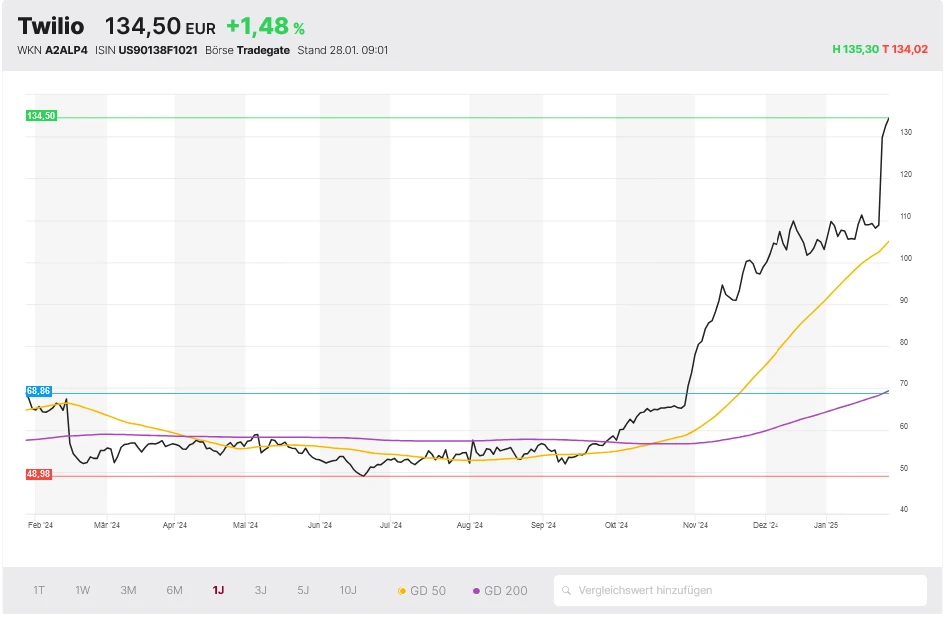
Task: Toggle the GD 50 moving average line
Action: click(x=422, y=591)
